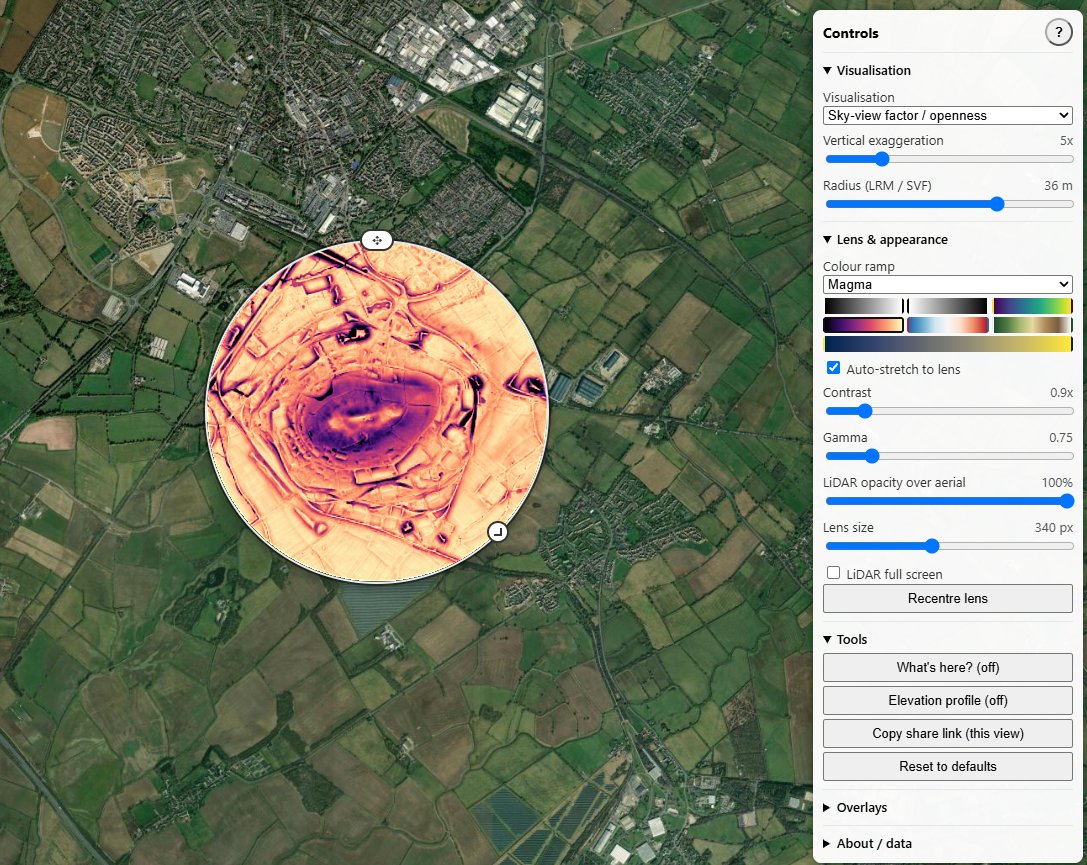Toggle the What's here? tool
Screen dimensions: 1087x865
[948, 667]
